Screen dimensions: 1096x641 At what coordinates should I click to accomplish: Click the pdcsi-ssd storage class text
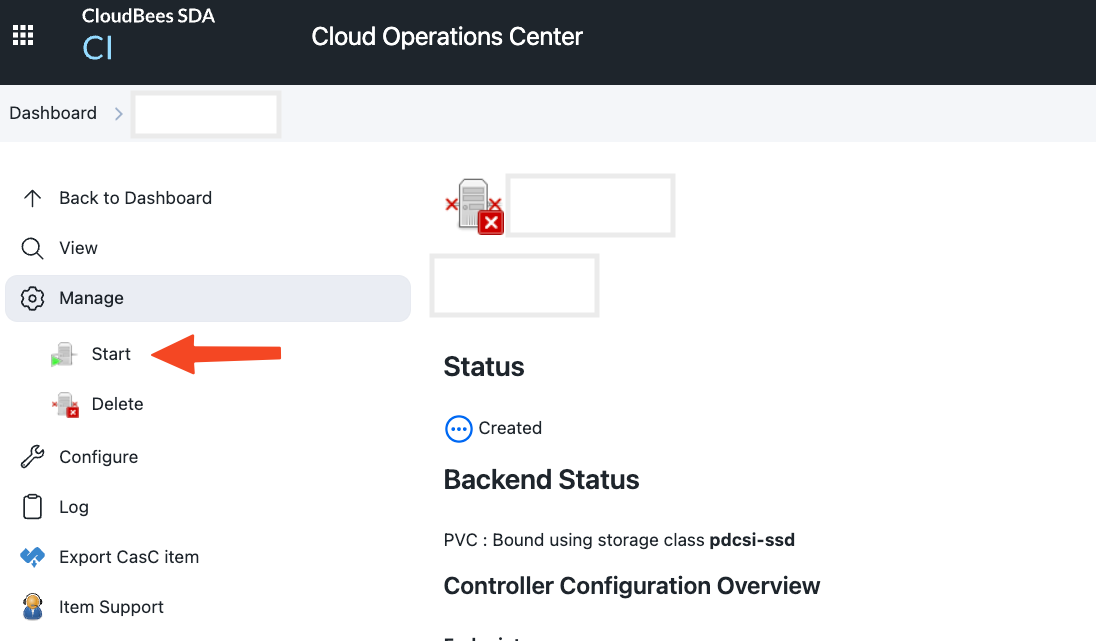(x=751, y=540)
